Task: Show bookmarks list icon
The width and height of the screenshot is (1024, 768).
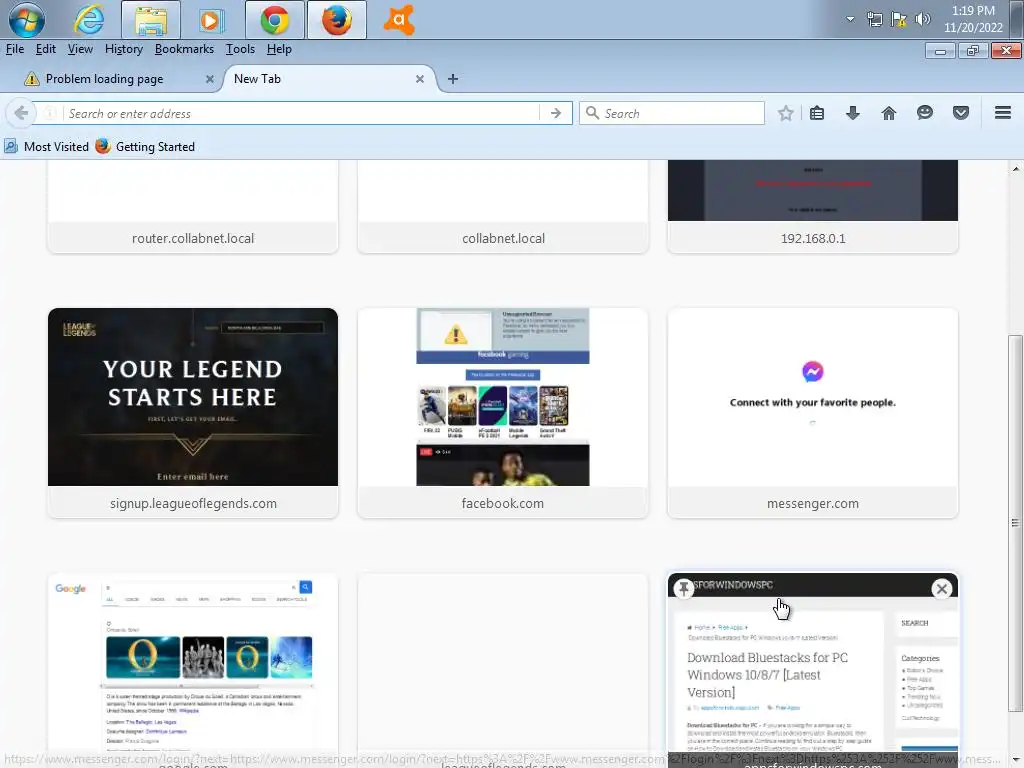Action: click(817, 114)
